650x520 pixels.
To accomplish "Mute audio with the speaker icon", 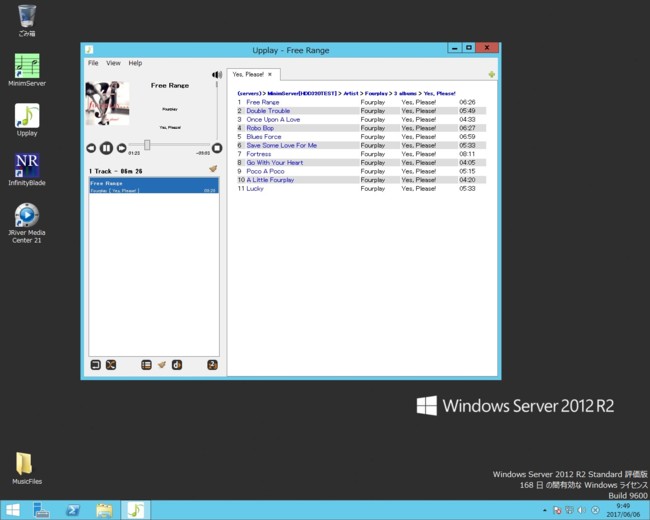I will [x=217, y=75].
